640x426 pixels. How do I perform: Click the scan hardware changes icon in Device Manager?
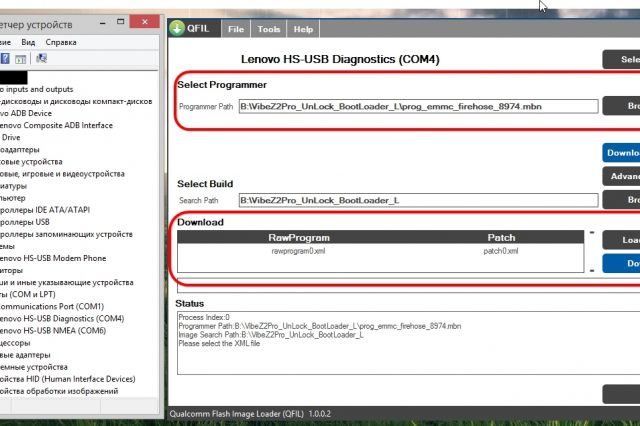(x=41, y=58)
